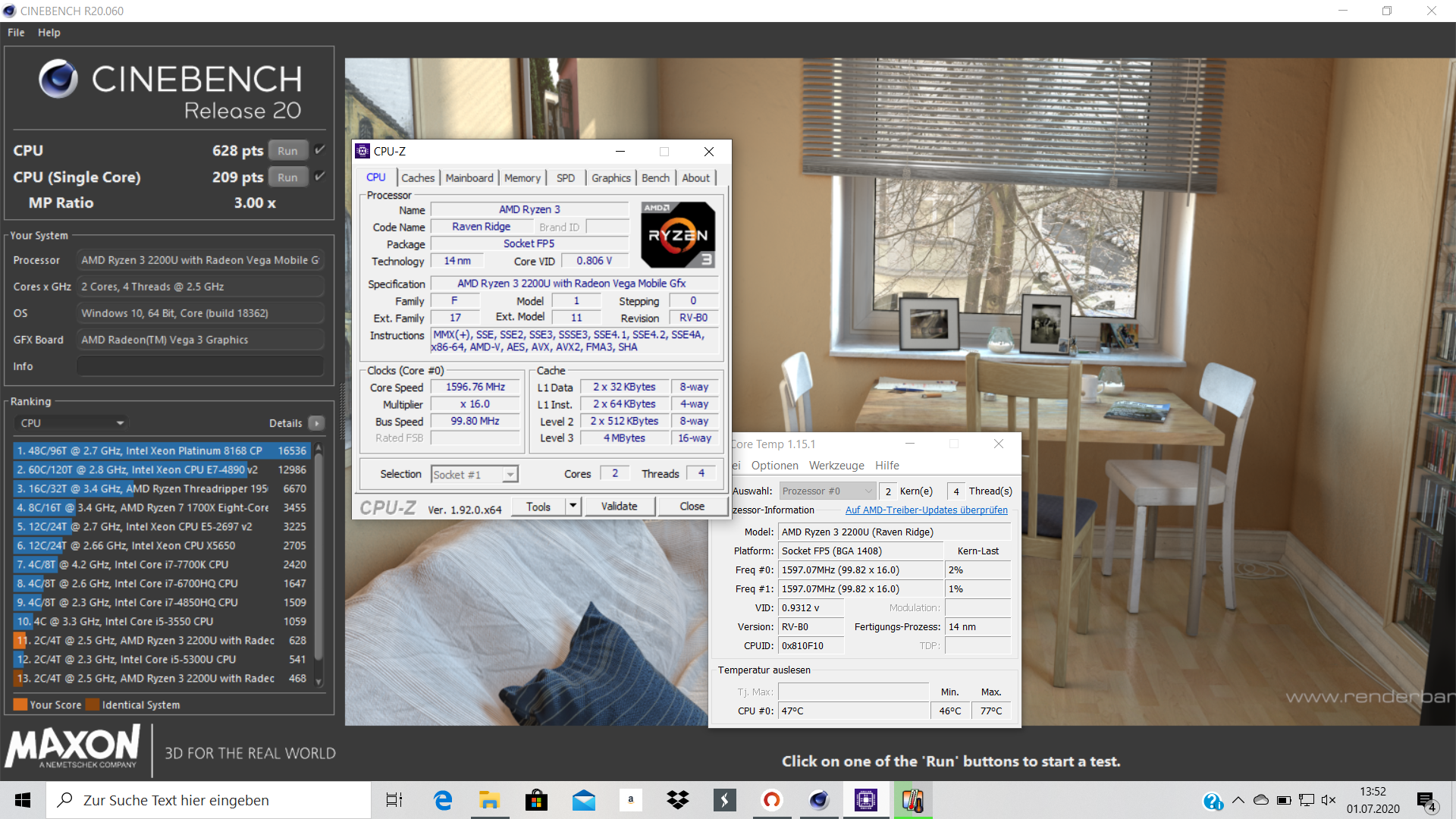The height and width of the screenshot is (819, 1456).
Task: Open File Explorer from taskbar
Action: click(489, 800)
